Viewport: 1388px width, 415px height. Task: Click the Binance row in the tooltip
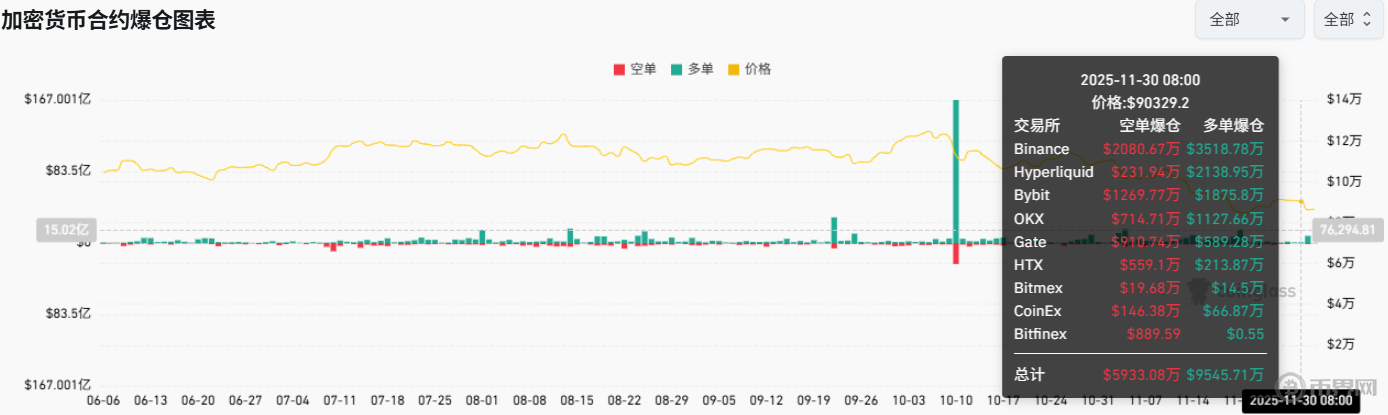pyautogui.click(x=1139, y=149)
